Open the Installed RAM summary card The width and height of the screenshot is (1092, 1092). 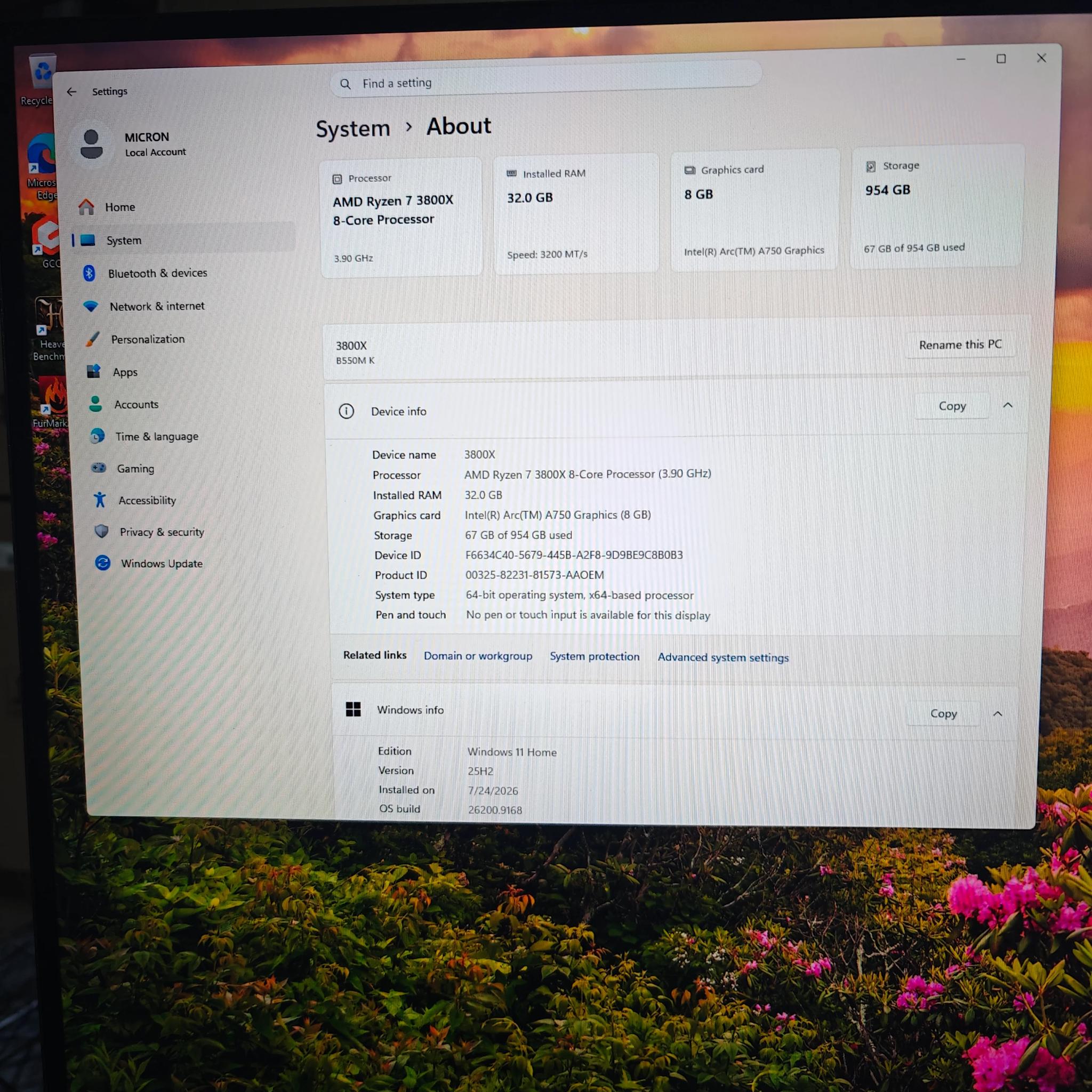[576, 213]
